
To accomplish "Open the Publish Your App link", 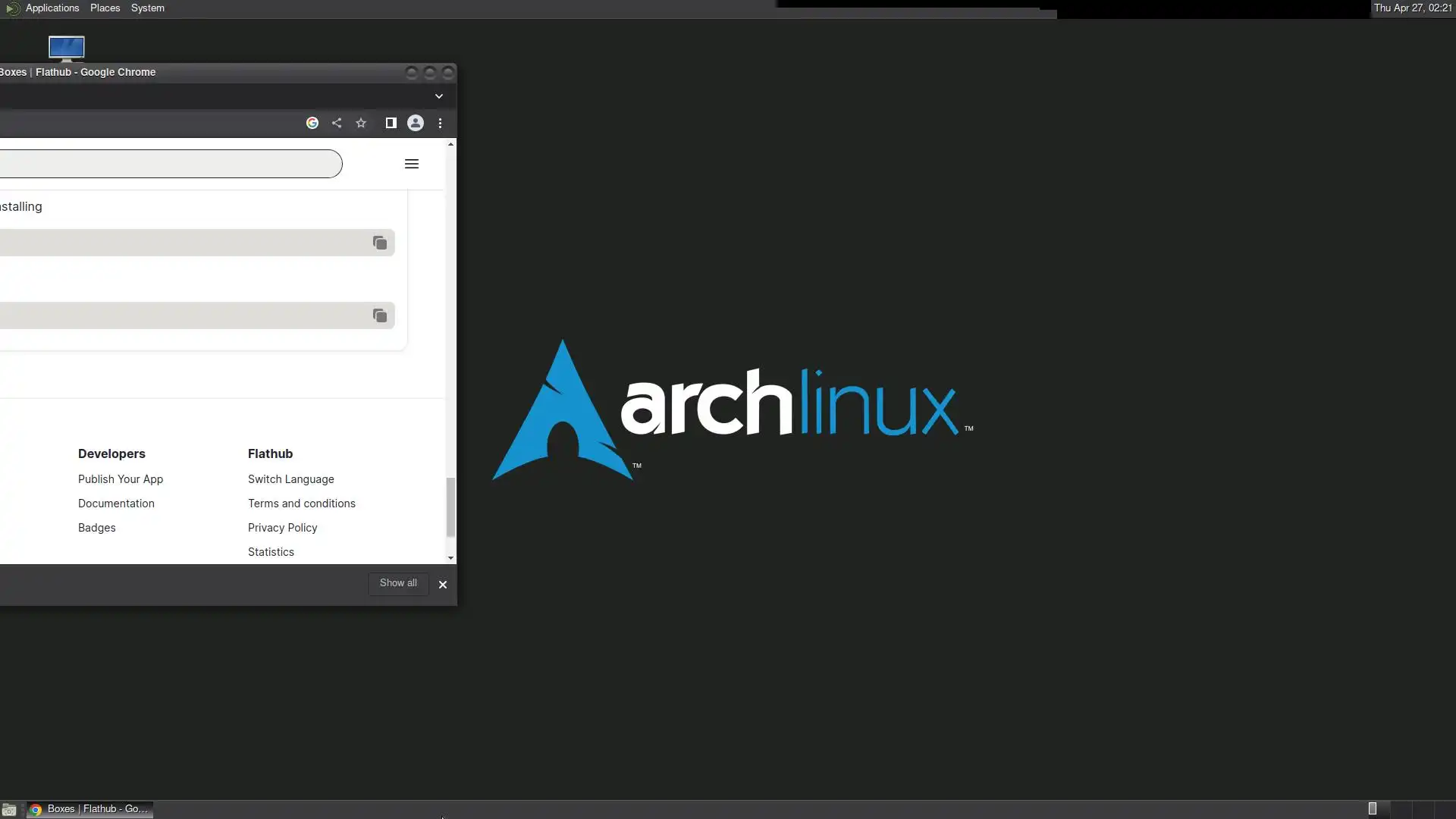I will click(x=121, y=479).
